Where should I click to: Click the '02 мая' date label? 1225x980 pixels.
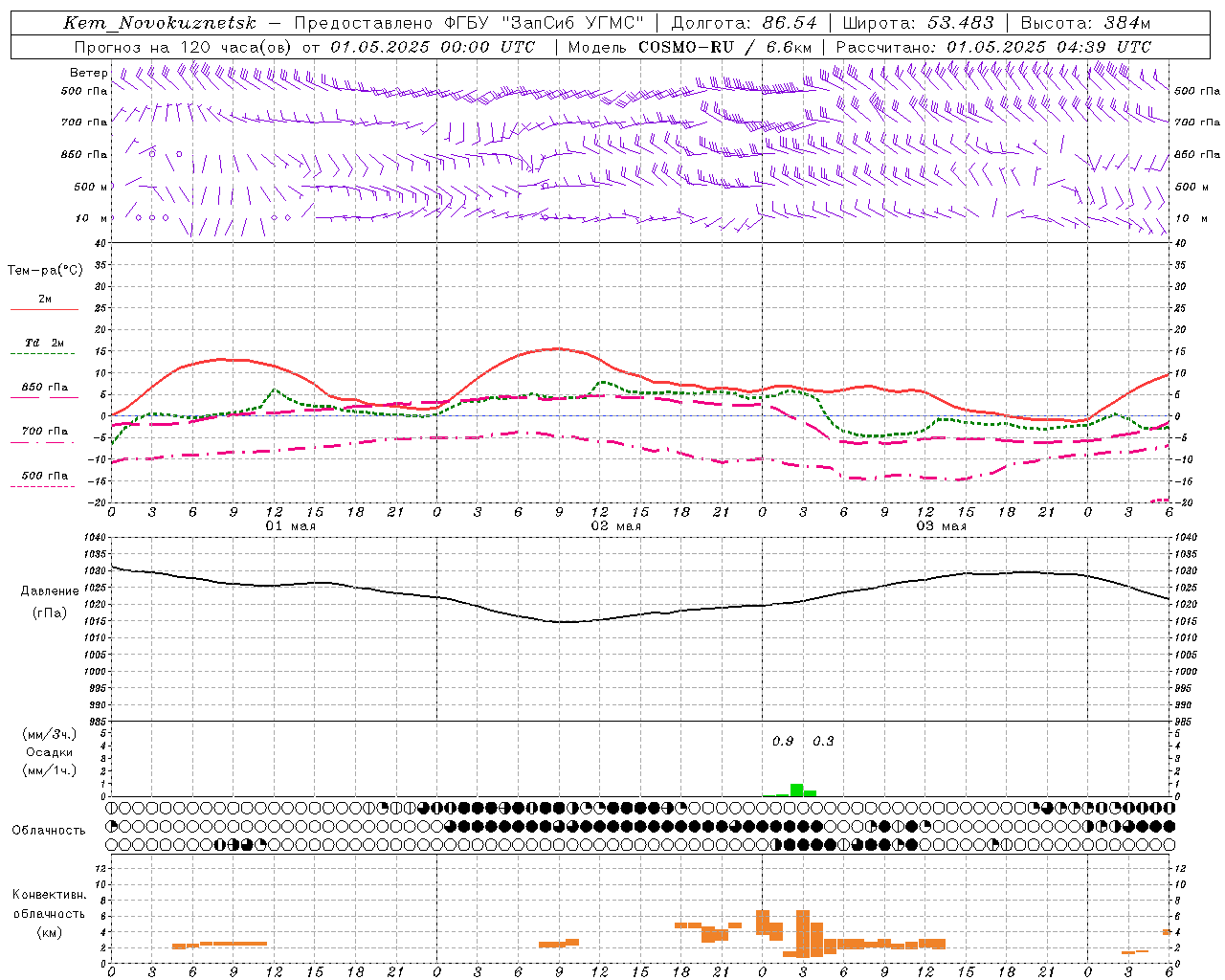coord(616,526)
